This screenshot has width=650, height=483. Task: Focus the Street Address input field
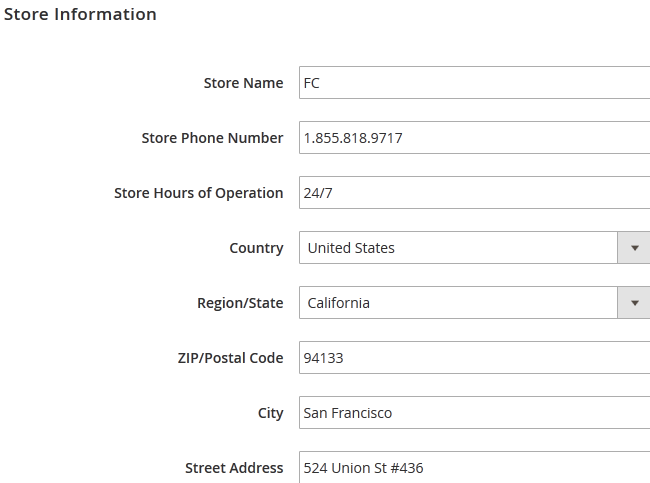pos(474,468)
